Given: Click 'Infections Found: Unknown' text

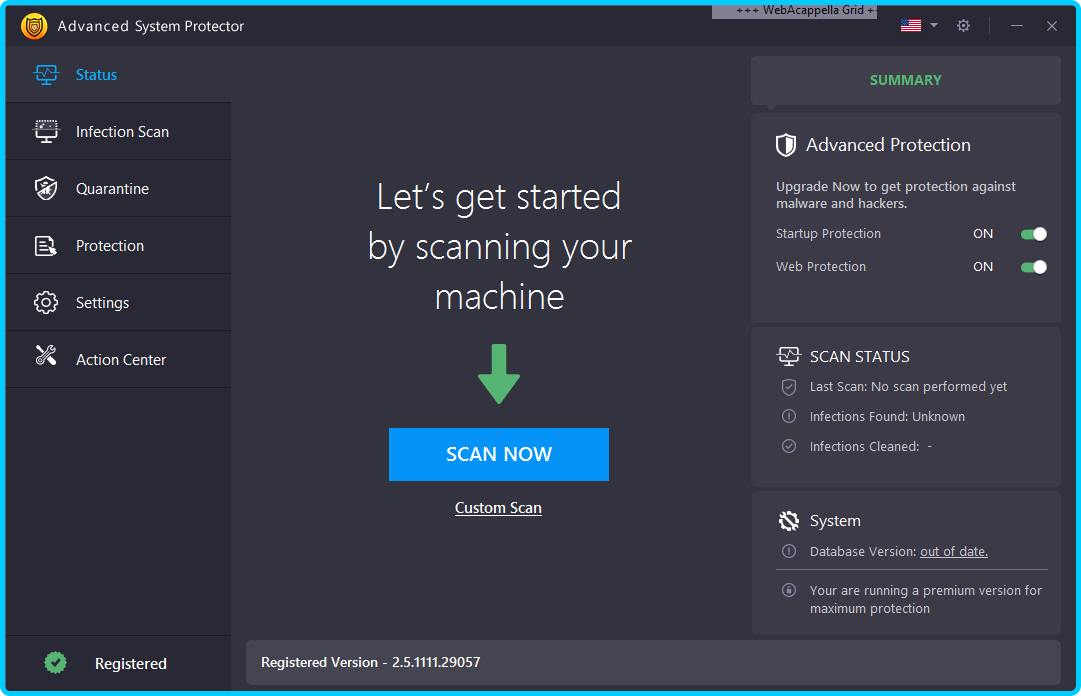Looking at the screenshot, I should [887, 416].
